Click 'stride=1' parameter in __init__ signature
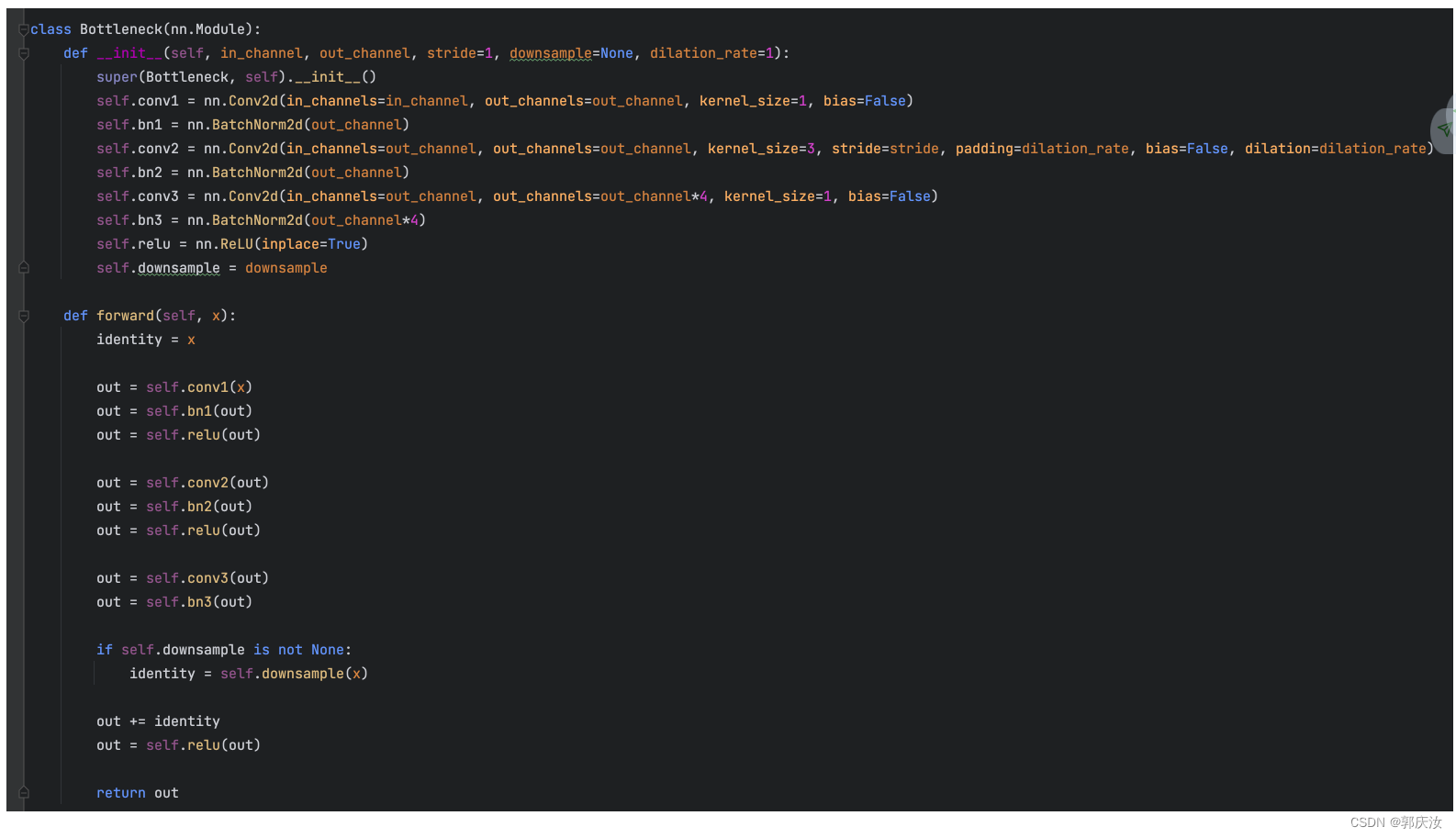This screenshot has height=838, width=1456. (460, 53)
